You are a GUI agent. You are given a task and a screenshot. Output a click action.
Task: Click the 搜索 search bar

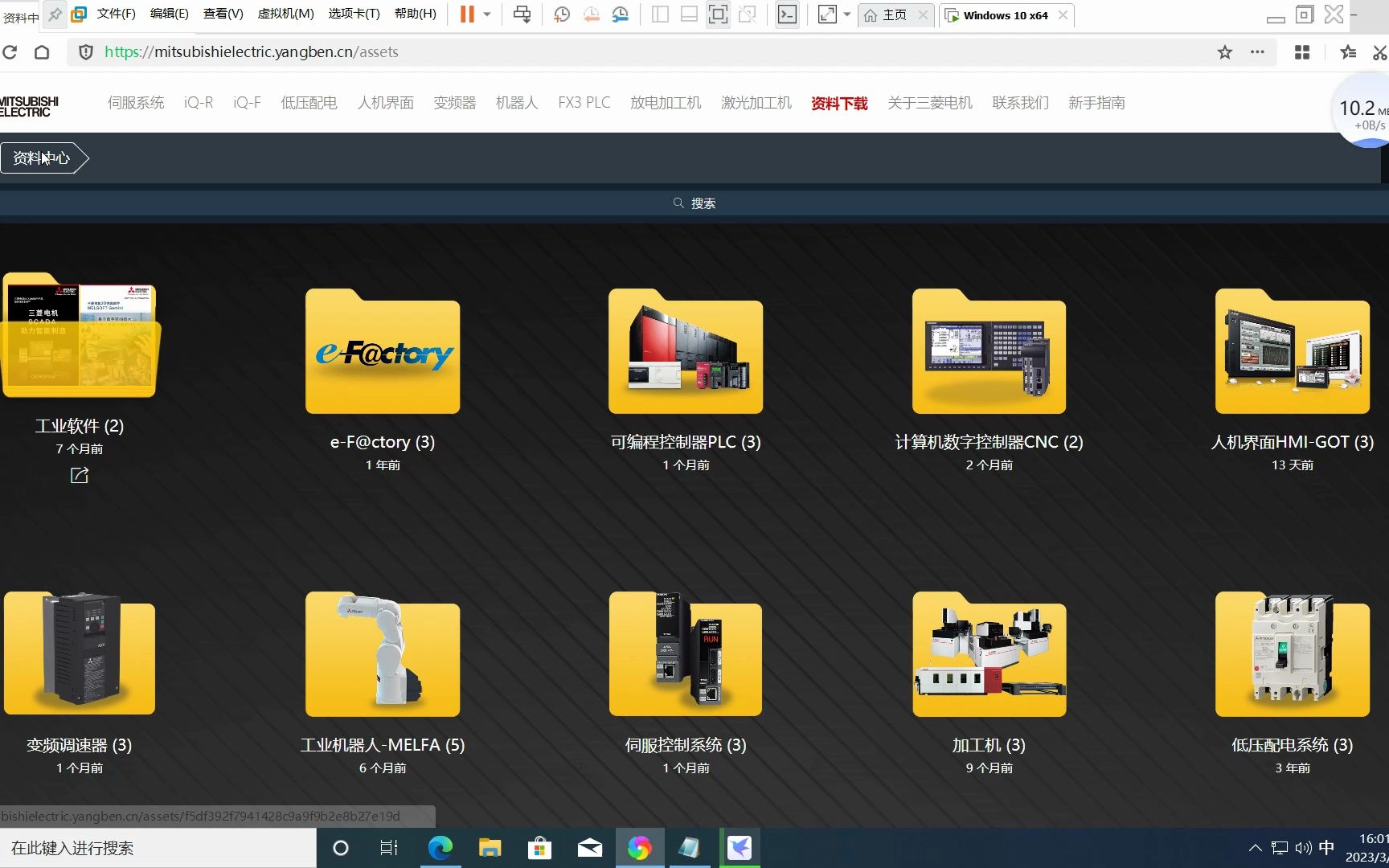pyautogui.click(x=694, y=203)
